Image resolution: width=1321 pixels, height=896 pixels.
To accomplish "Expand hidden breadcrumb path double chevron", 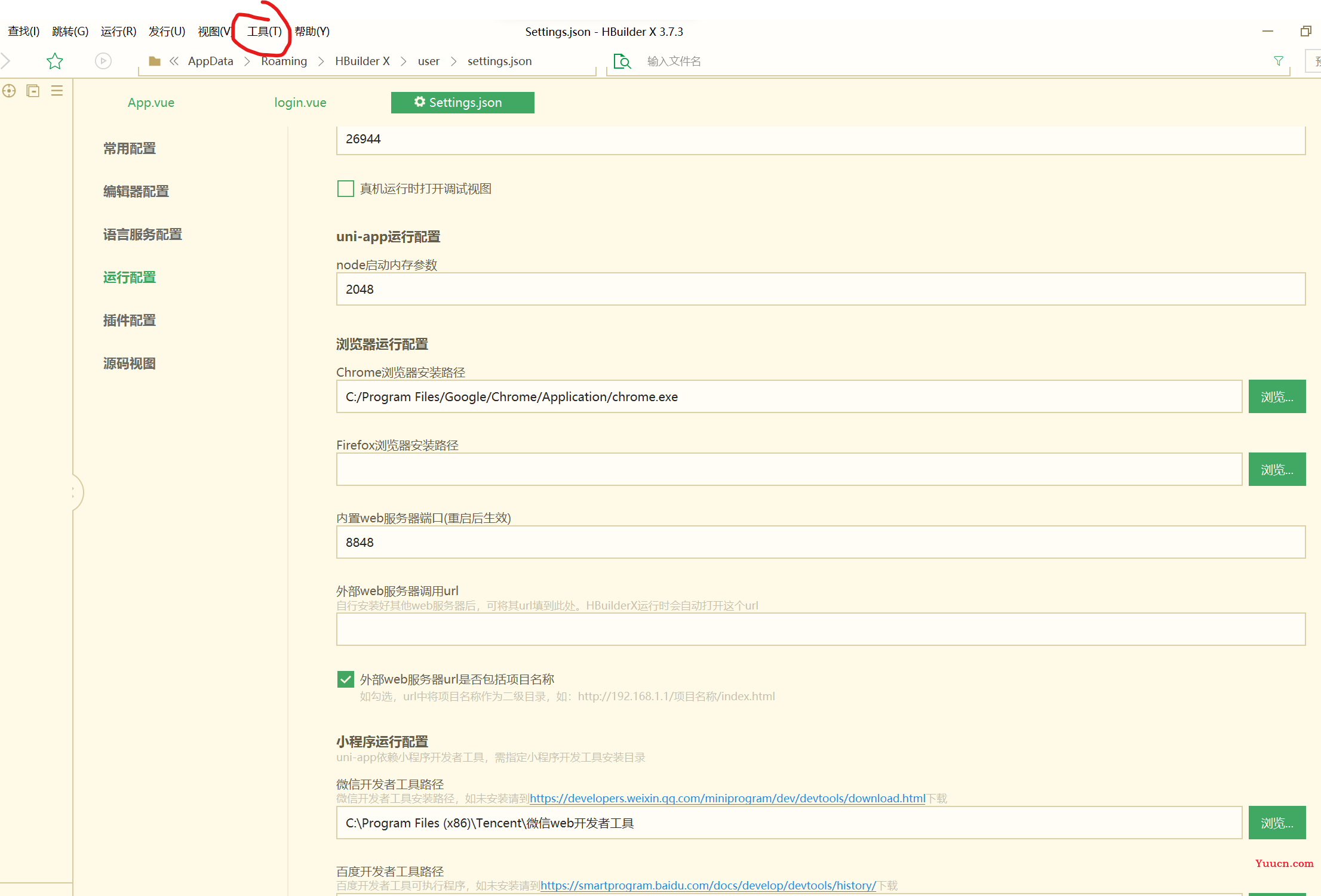I will pyautogui.click(x=174, y=61).
